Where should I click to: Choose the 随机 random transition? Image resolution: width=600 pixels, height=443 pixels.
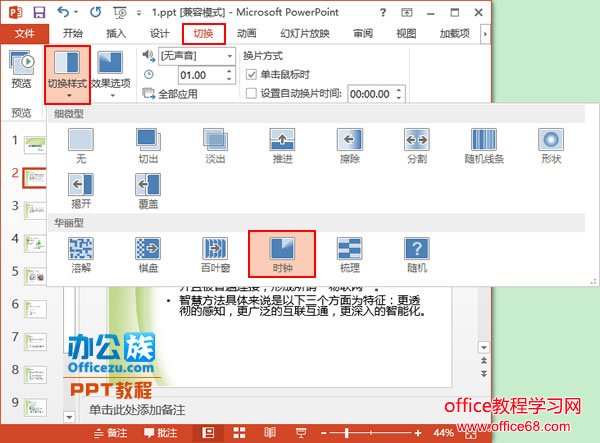(417, 255)
